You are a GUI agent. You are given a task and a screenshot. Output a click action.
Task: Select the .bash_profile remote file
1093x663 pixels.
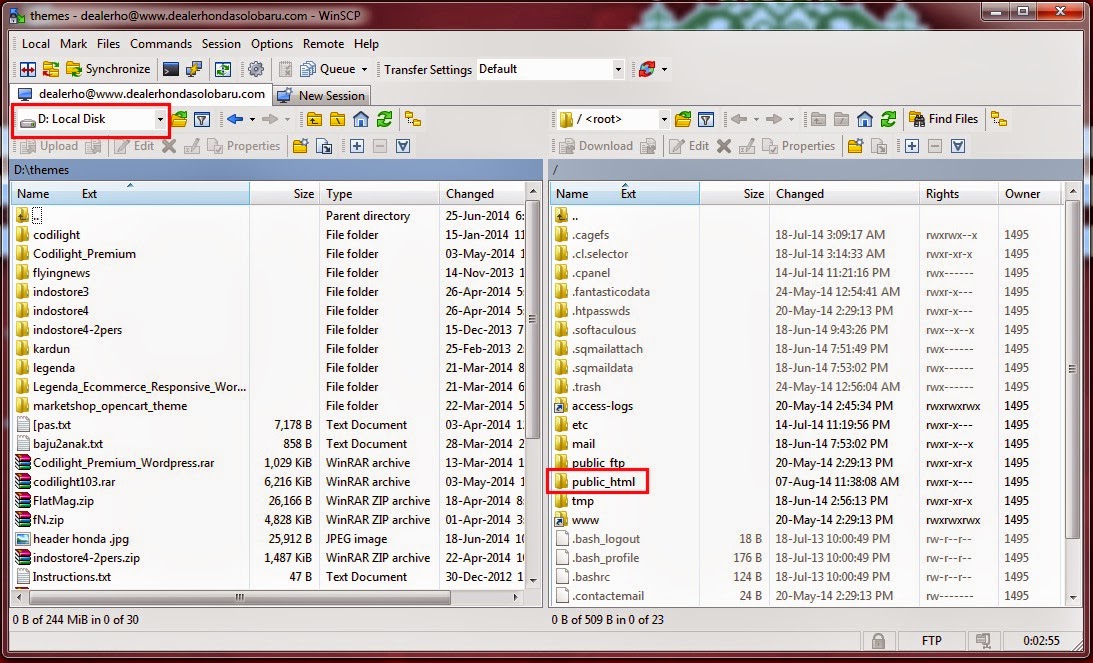coord(605,558)
